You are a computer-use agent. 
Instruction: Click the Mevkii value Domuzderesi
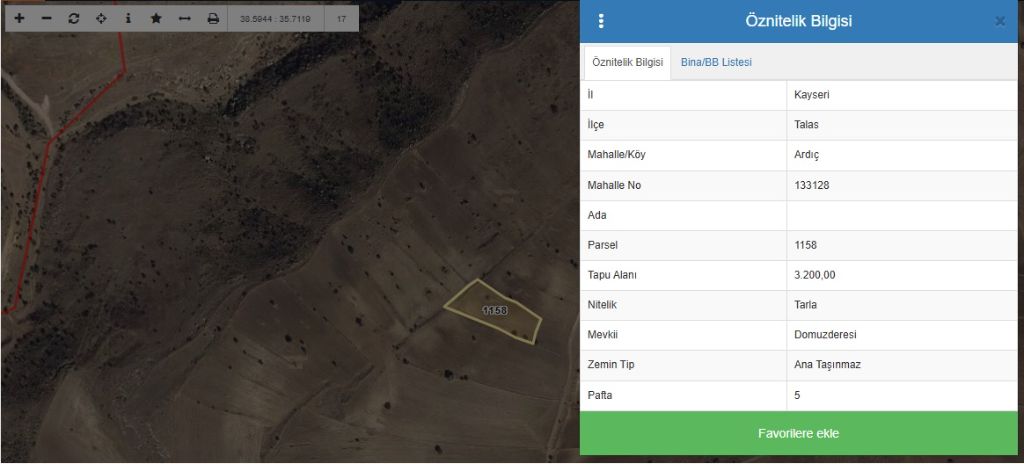[825, 335]
